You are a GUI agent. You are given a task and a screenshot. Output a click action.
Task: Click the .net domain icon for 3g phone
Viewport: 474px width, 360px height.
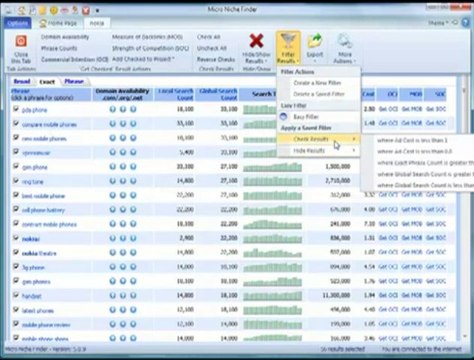[133, 267]
